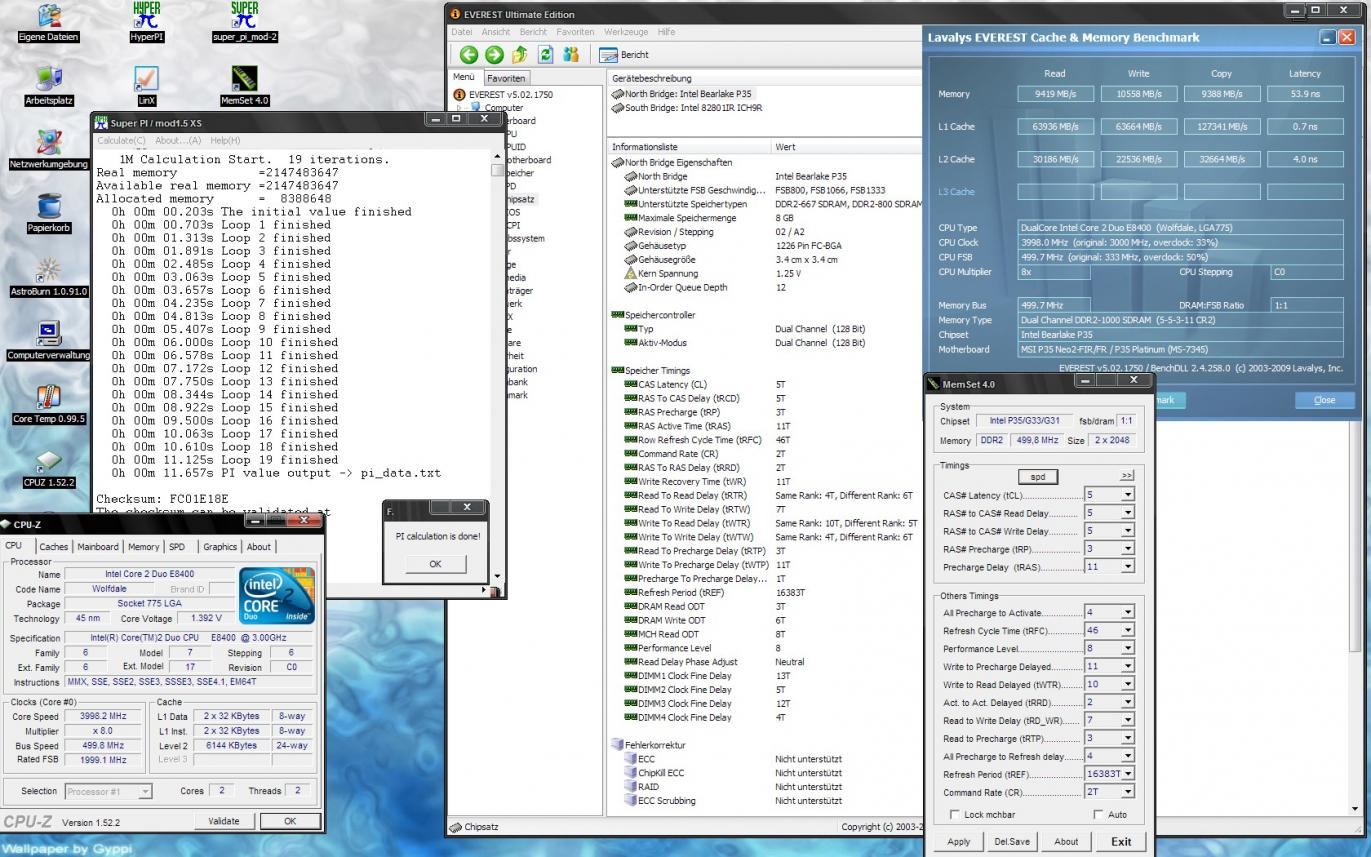Image resolution: width=1371 pixels, height=857 pixels.
Task: Click Super PI window vertical scrollbar thumb
Action: tap(497, 170)
